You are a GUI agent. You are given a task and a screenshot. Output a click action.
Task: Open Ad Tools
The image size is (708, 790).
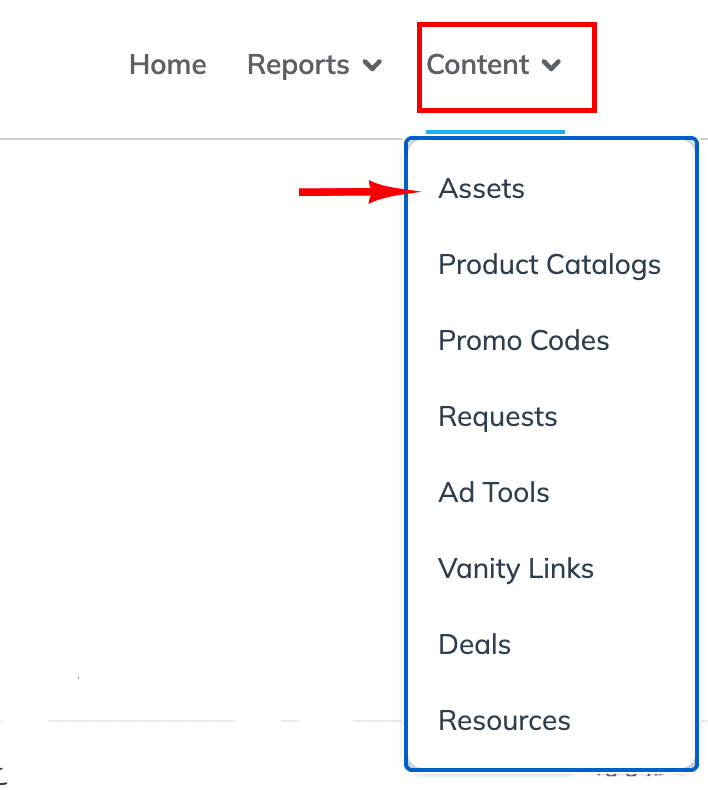493,493
